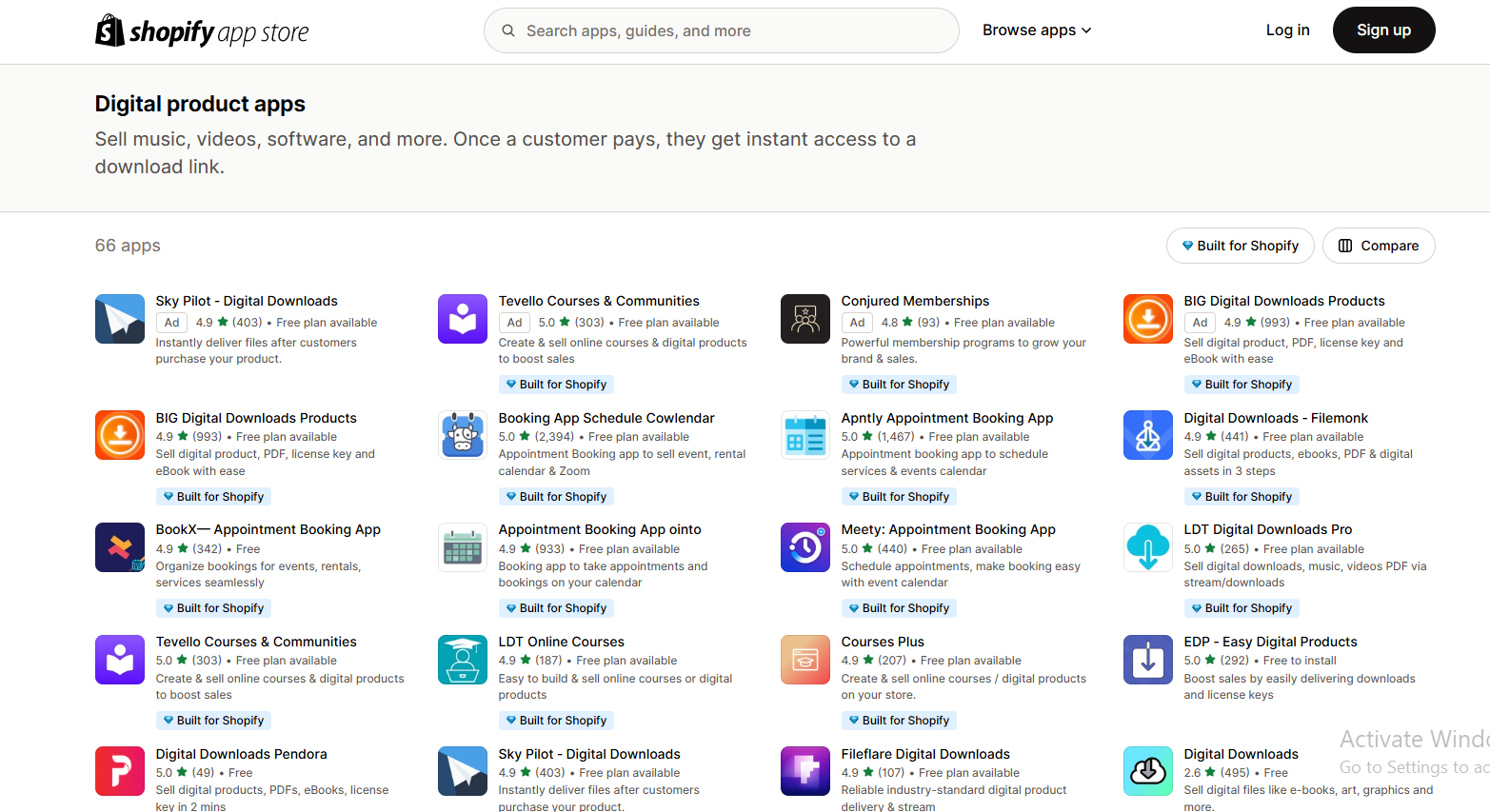This screenshot has height=812, width=1490.
Task: Open the Digital Downloads Pendora icon
Action: (120, 771)
